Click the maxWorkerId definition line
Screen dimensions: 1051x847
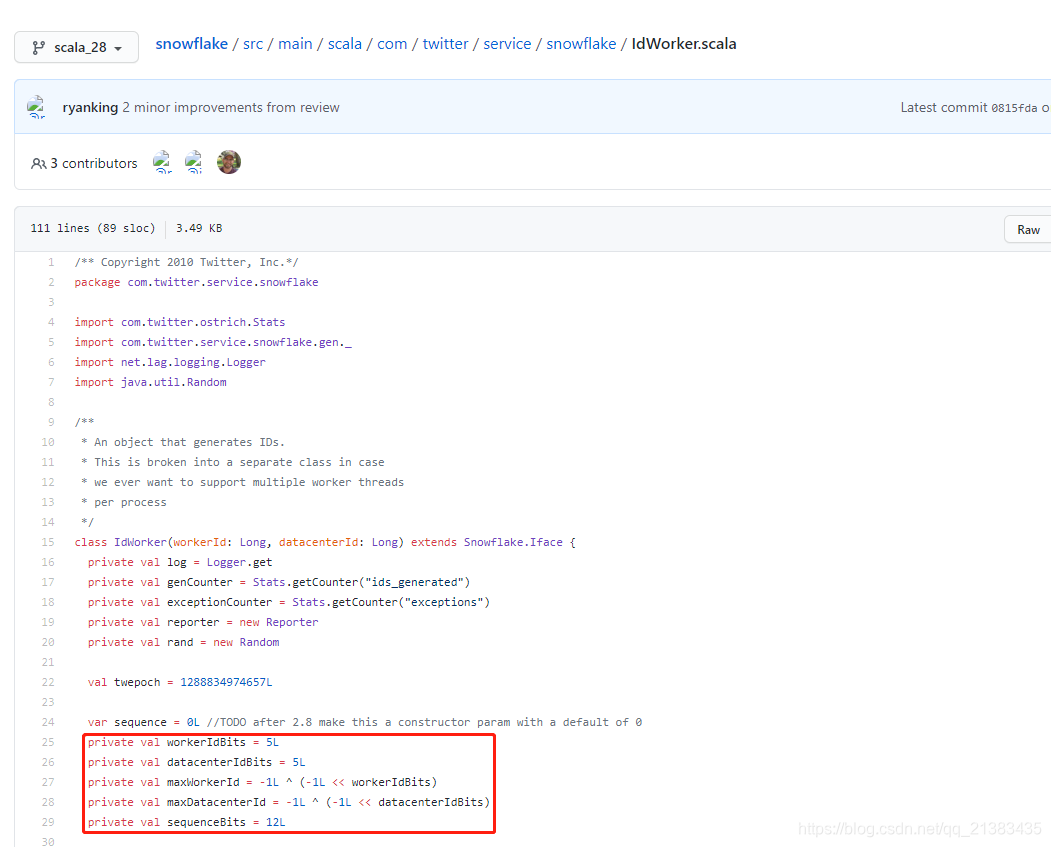(x=262, y=783)
